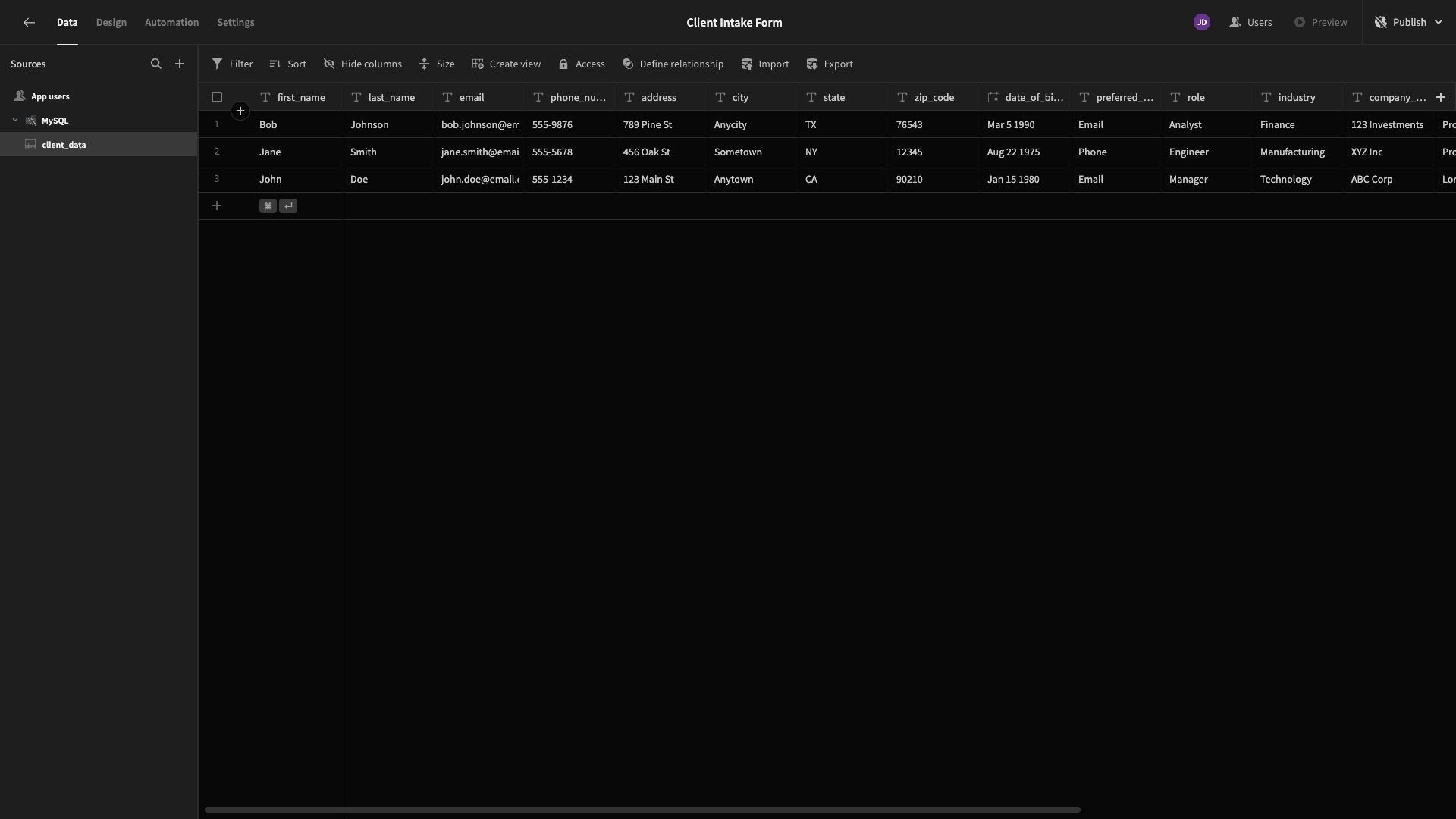The image size is (1456, 819).
Task: Go back using the arrow icon
Action: (29, 23)
